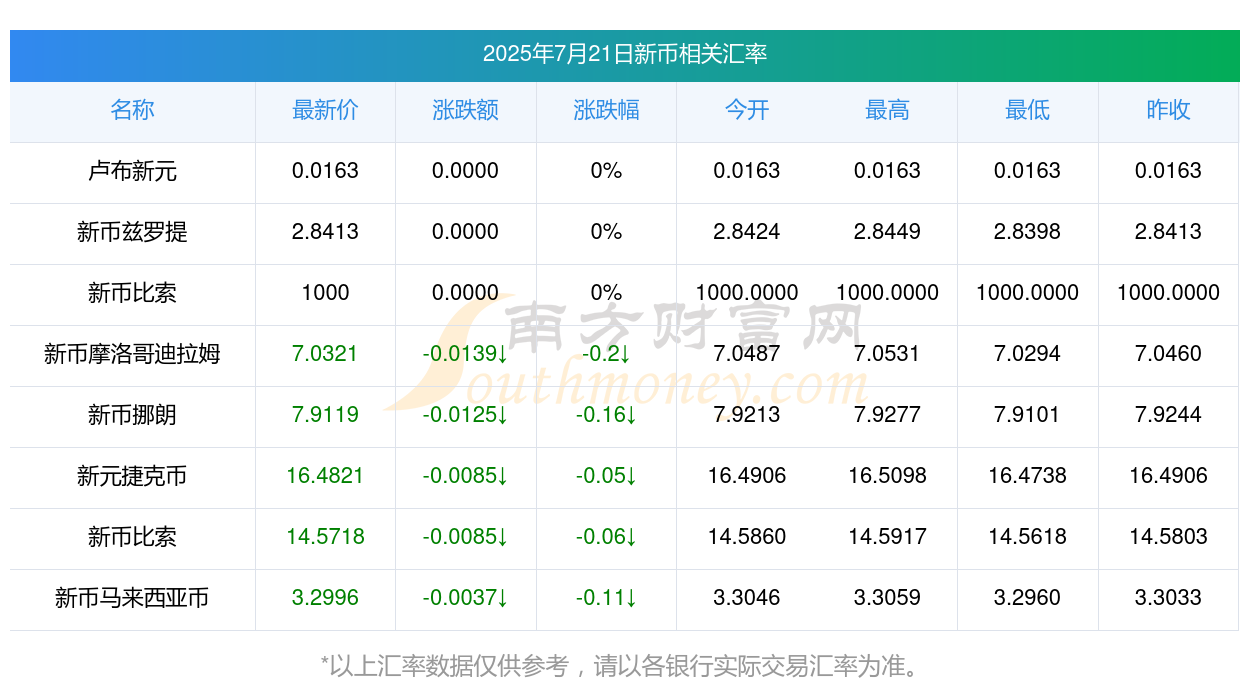Click the green price 14.5718
The image size is (1250, 698).
(x=325, y=537)
